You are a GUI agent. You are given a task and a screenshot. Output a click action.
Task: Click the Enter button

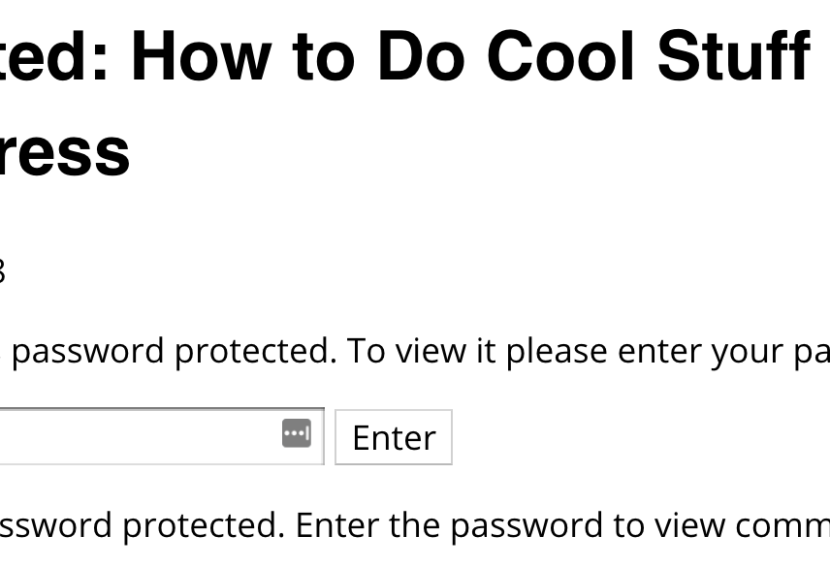394,437
